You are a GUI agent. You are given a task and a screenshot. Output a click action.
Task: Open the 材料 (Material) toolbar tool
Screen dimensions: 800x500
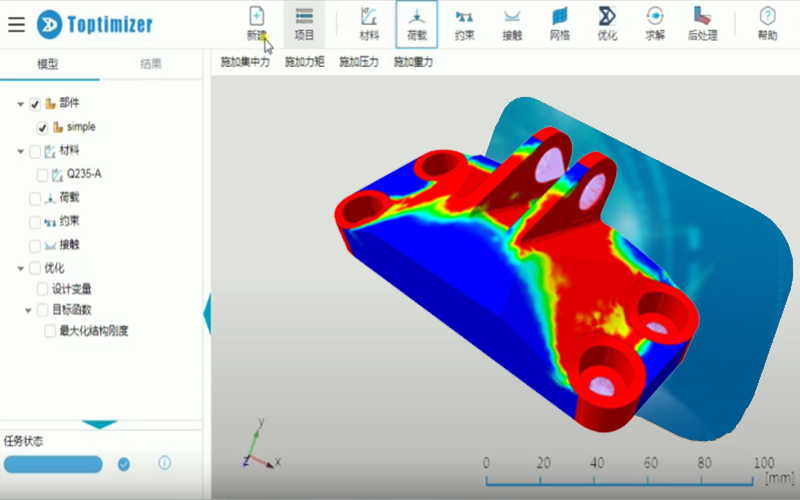tap(368, 23)
